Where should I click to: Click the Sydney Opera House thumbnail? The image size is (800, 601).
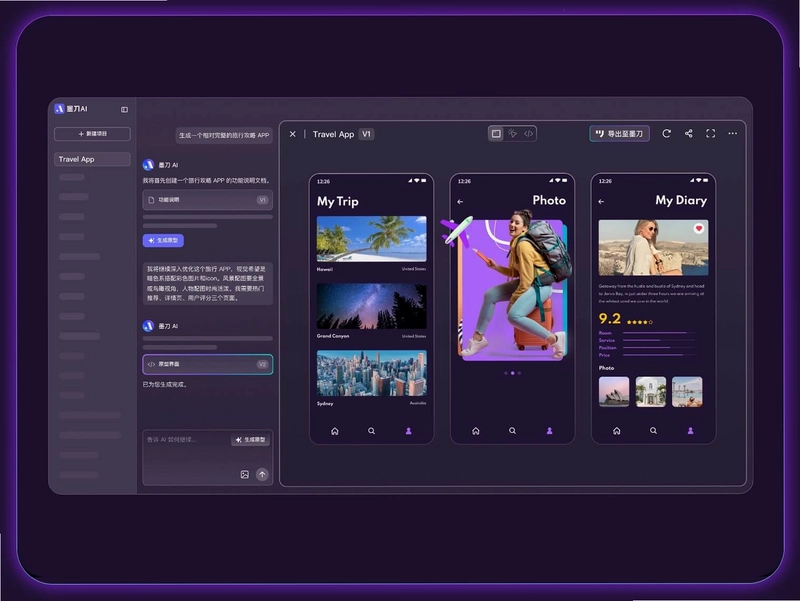(x=614, y=392)
